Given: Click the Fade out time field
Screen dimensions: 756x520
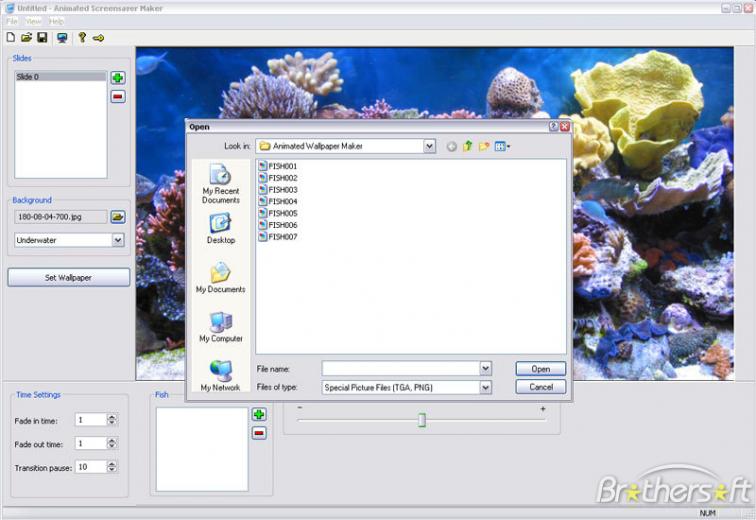Looking at the screenshot, I should click(x=91, y=443).
